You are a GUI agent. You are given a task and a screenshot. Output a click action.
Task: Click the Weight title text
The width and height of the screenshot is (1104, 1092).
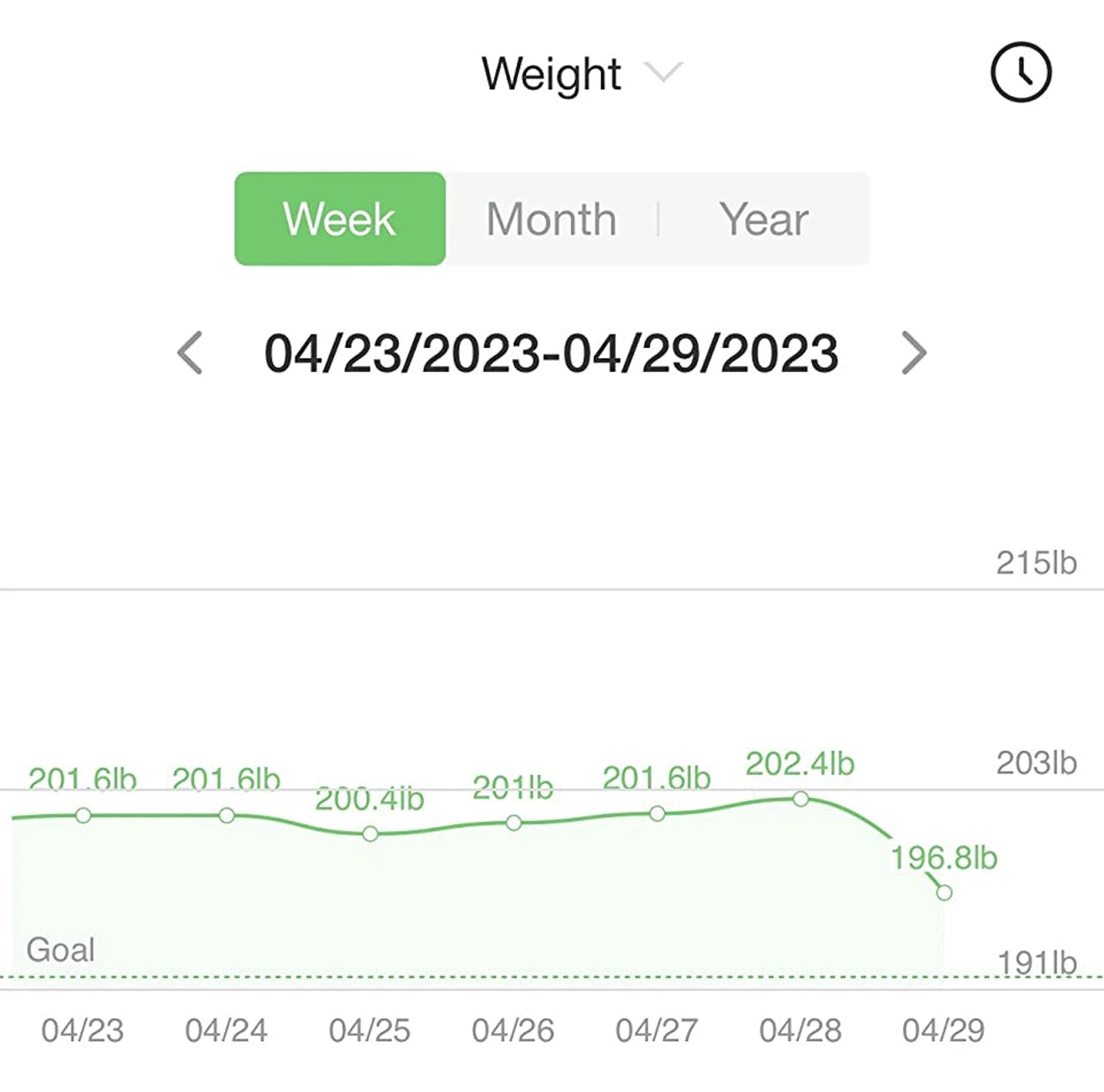pos(551,74)
